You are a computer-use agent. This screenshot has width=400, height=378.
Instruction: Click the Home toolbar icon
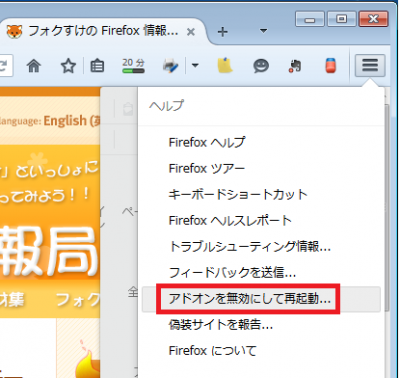pos(34,66)
